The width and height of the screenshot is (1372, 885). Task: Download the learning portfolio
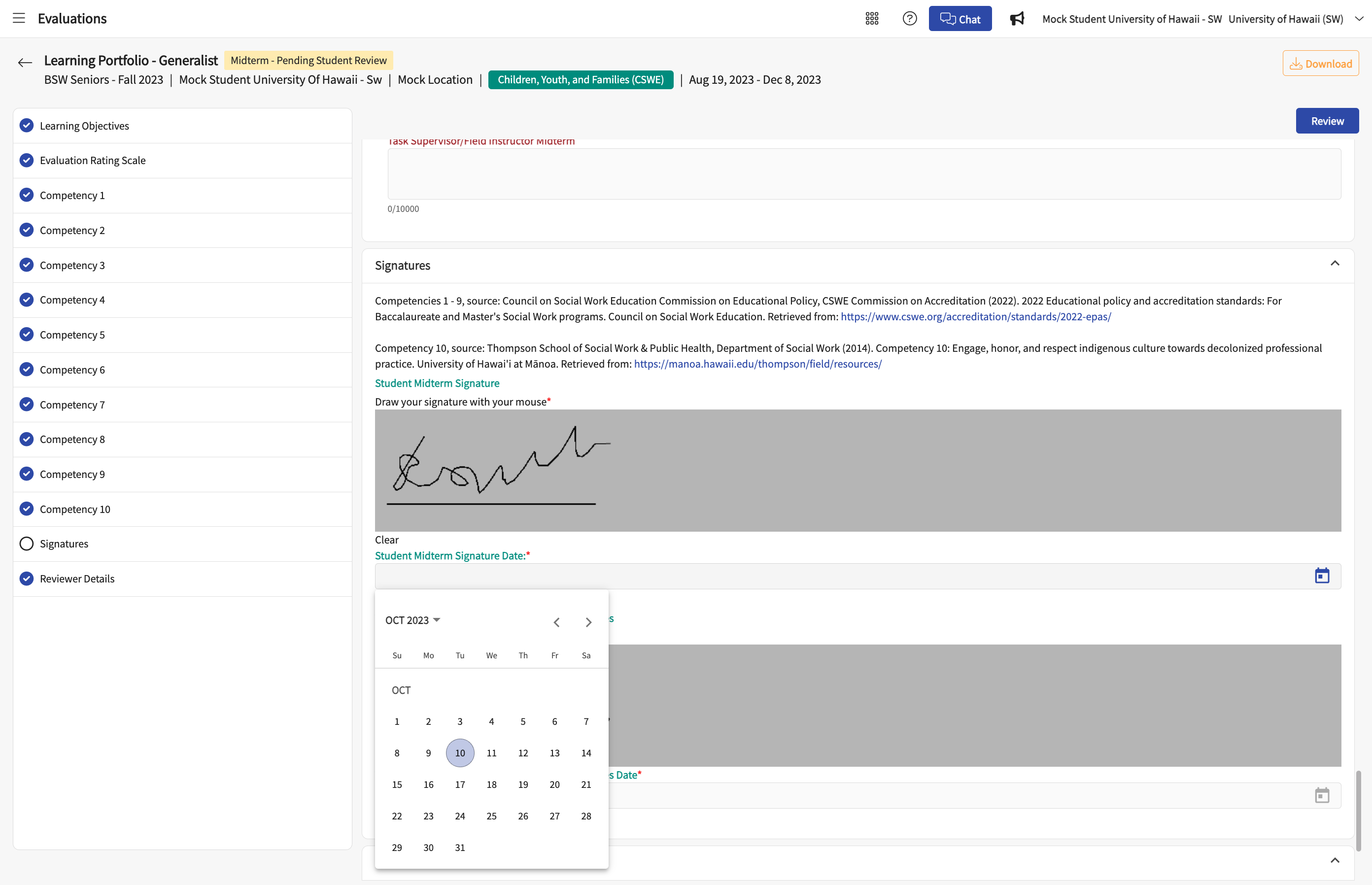point(1320,63)
